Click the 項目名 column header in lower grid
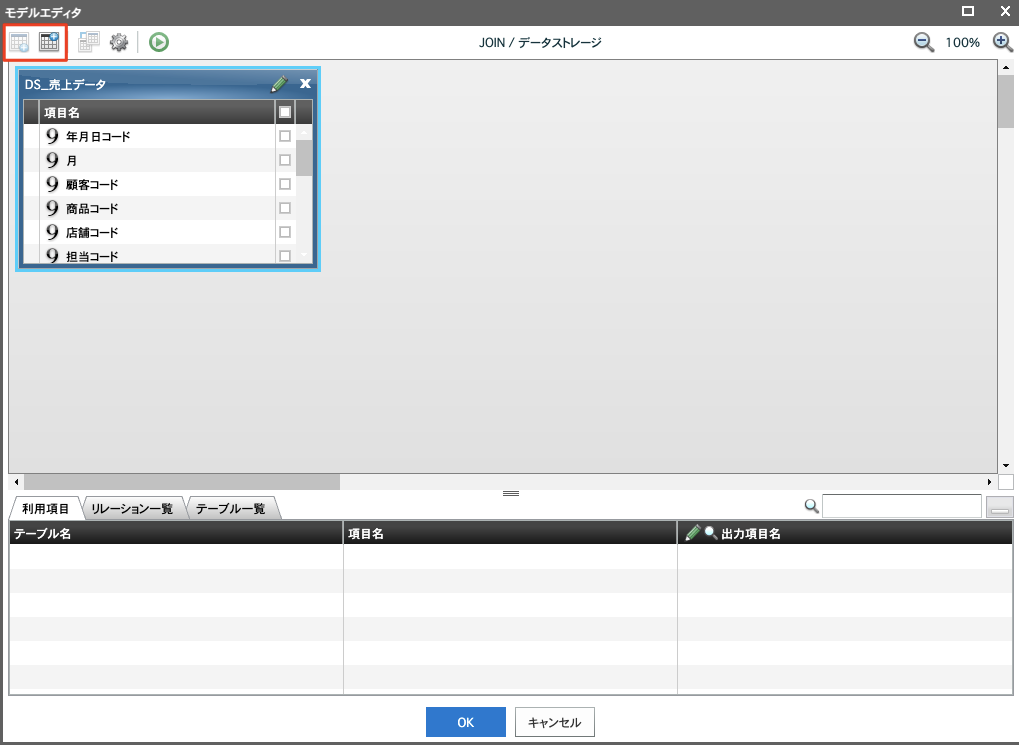1019x745 pixels. [510, 533]
